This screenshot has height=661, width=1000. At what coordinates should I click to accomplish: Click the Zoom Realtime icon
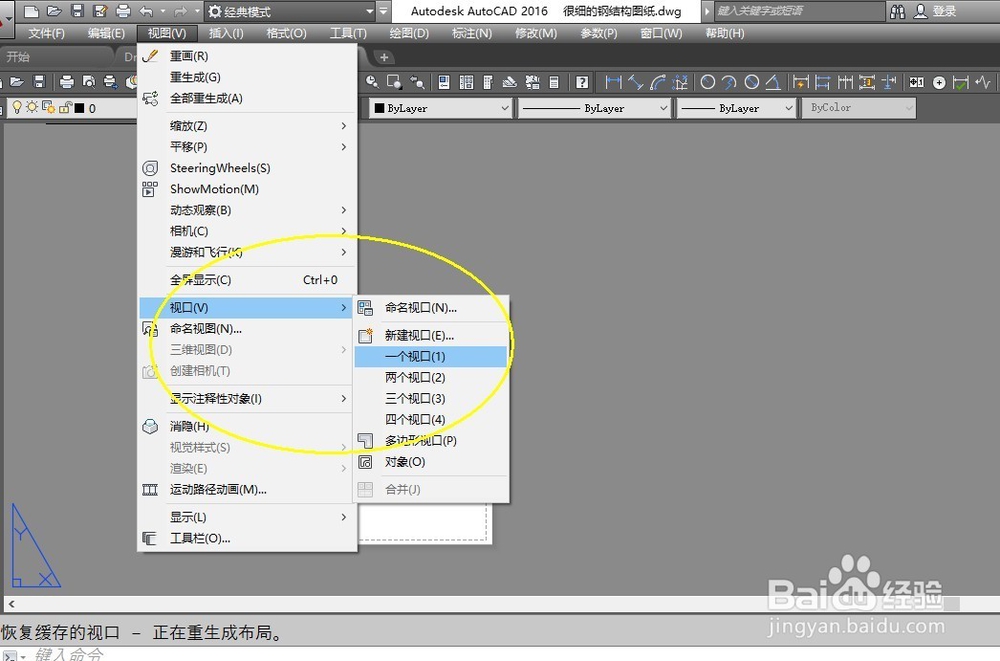click(x=372, y=82)
